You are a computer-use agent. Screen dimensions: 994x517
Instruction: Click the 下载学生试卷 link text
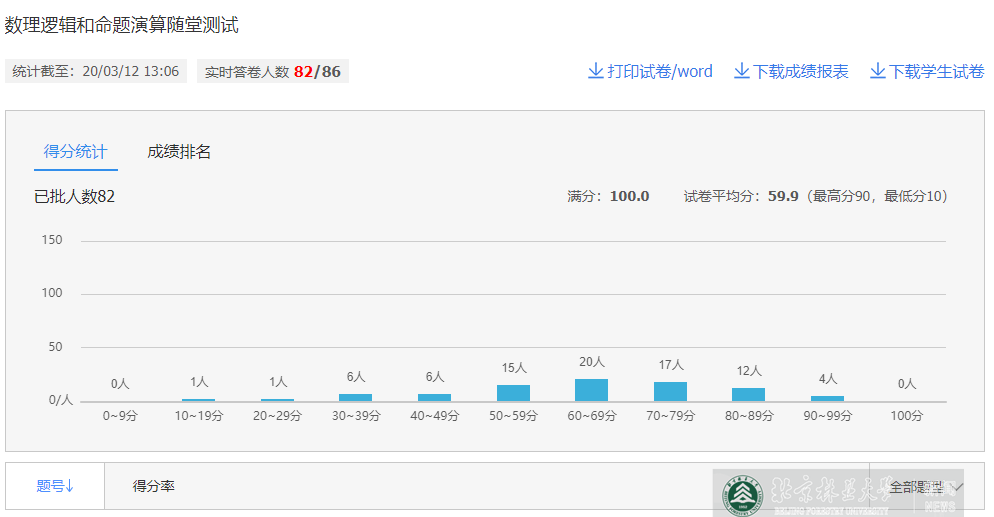[x=937, y=71]
